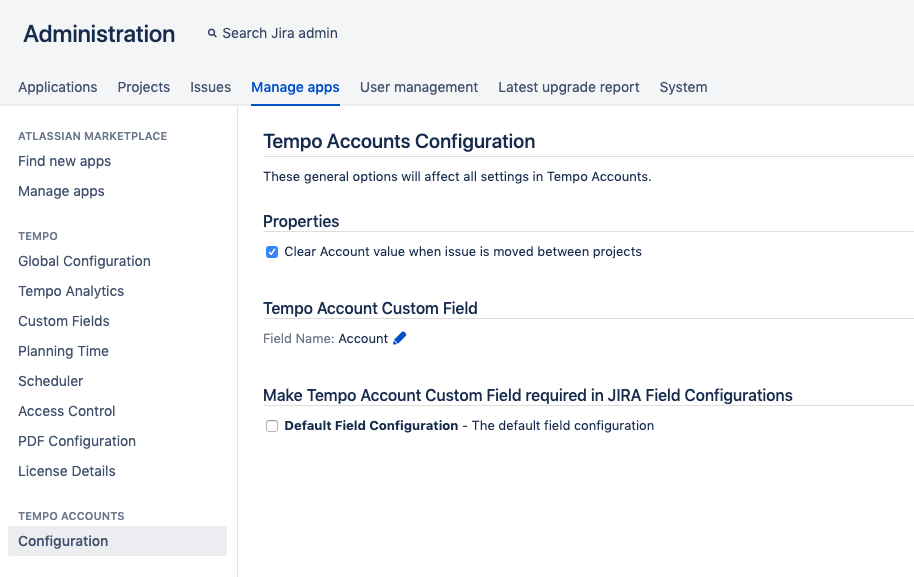Open the System tab
Screen dimensions: 914x577
coord(683,87)
